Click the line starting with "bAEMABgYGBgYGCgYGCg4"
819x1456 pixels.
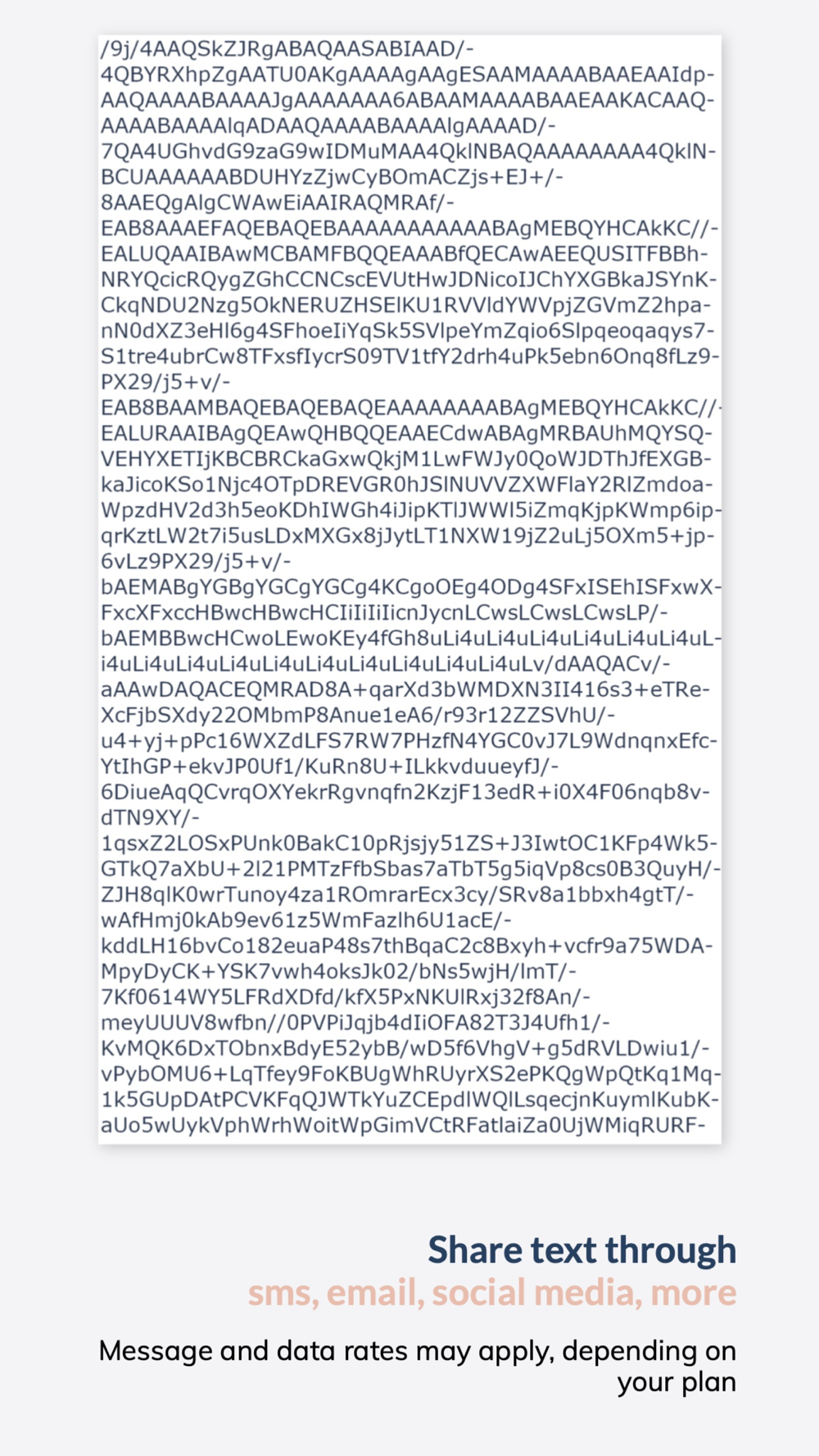(411, 587)
